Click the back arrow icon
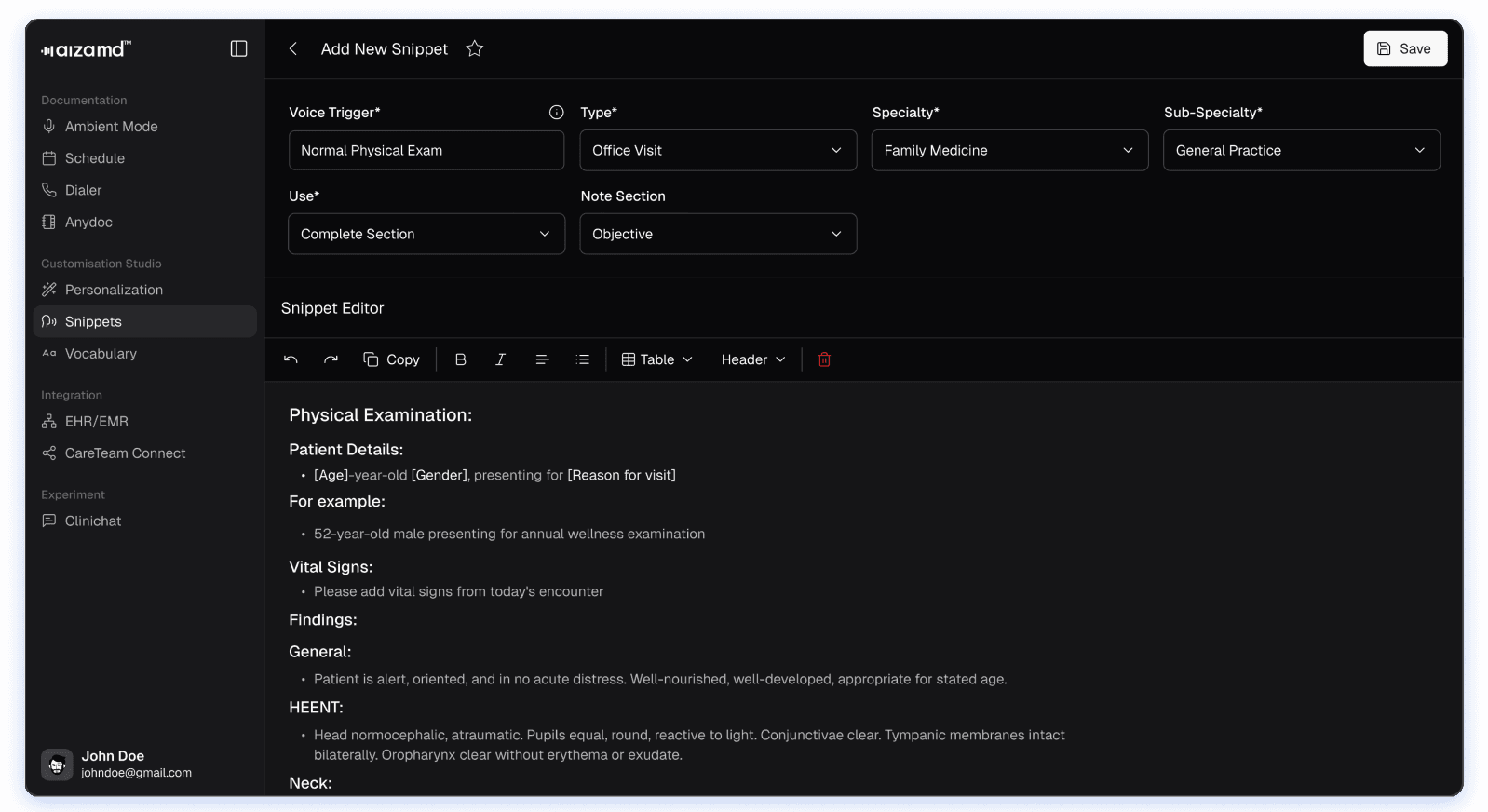 (x=293, y=48)
